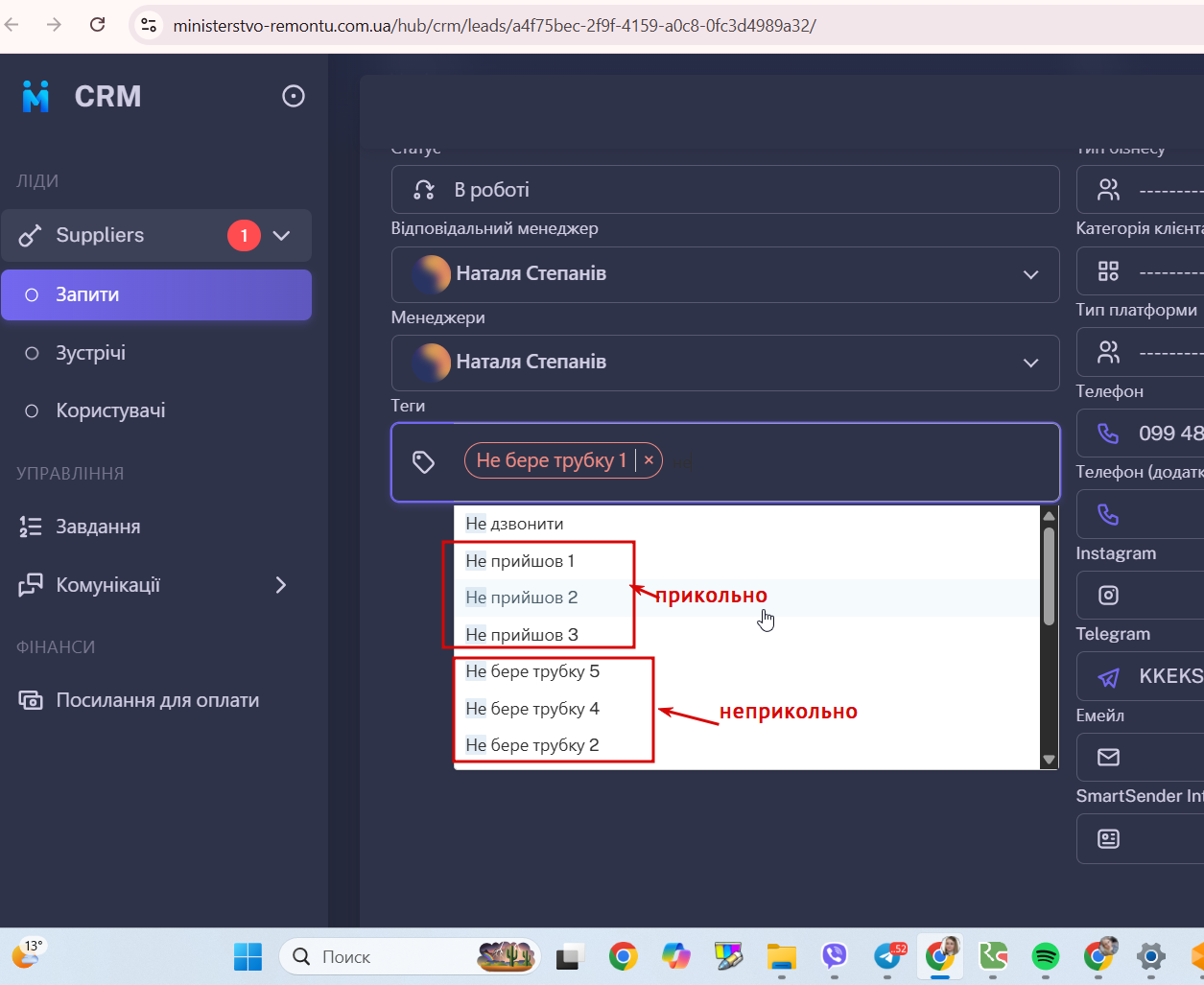The image size is (1204, 985).
Task: Open the Запити menu item
Action: (x=156, y=294)
